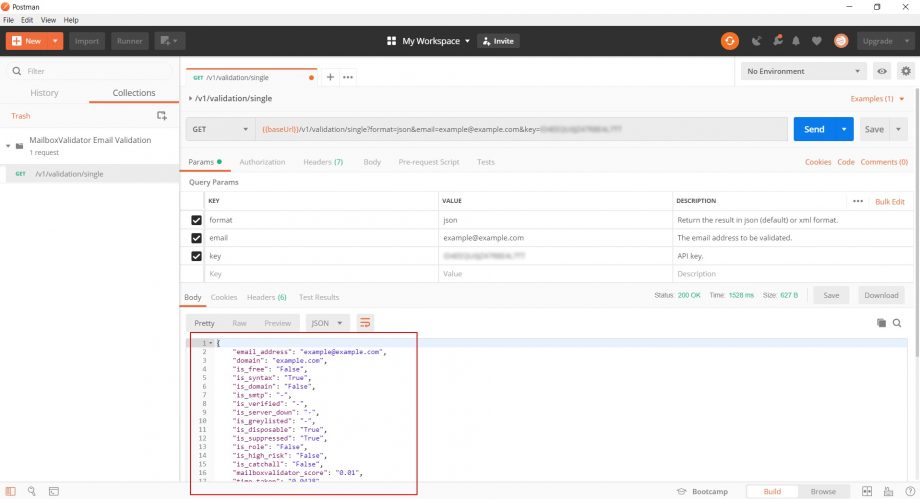The height and width of the screenshot is (499, 920).
Task: Uncheck the format parameter checkbox
Action: pos(196,220)
